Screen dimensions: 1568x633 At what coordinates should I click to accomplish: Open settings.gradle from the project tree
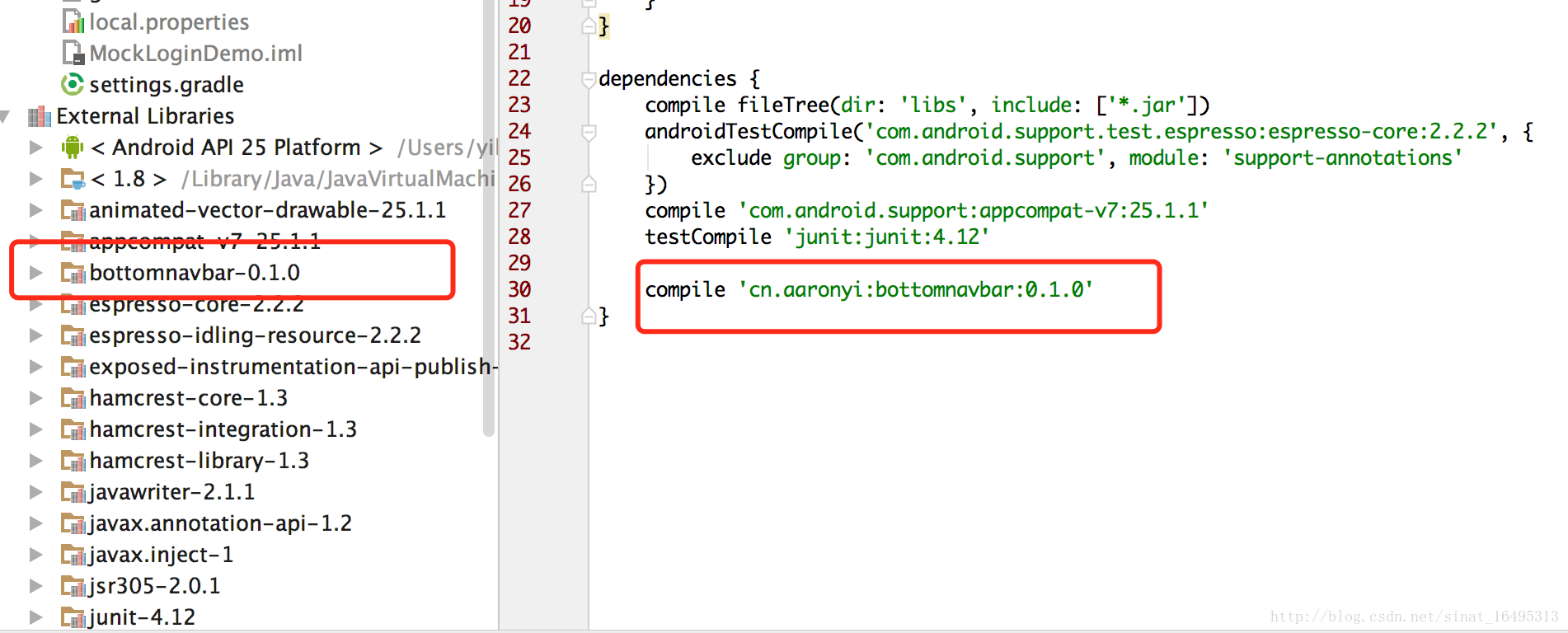coord(167,85)
